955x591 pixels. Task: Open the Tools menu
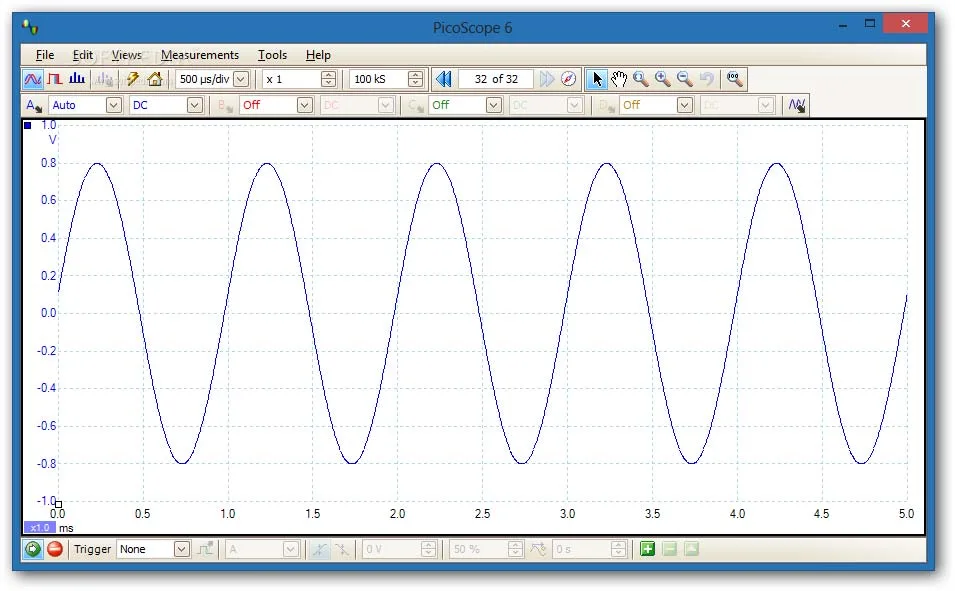tap(272, 55)
